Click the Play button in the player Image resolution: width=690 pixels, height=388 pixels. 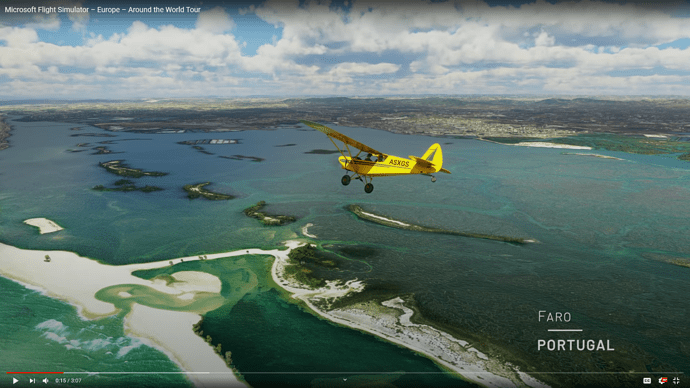15,381
